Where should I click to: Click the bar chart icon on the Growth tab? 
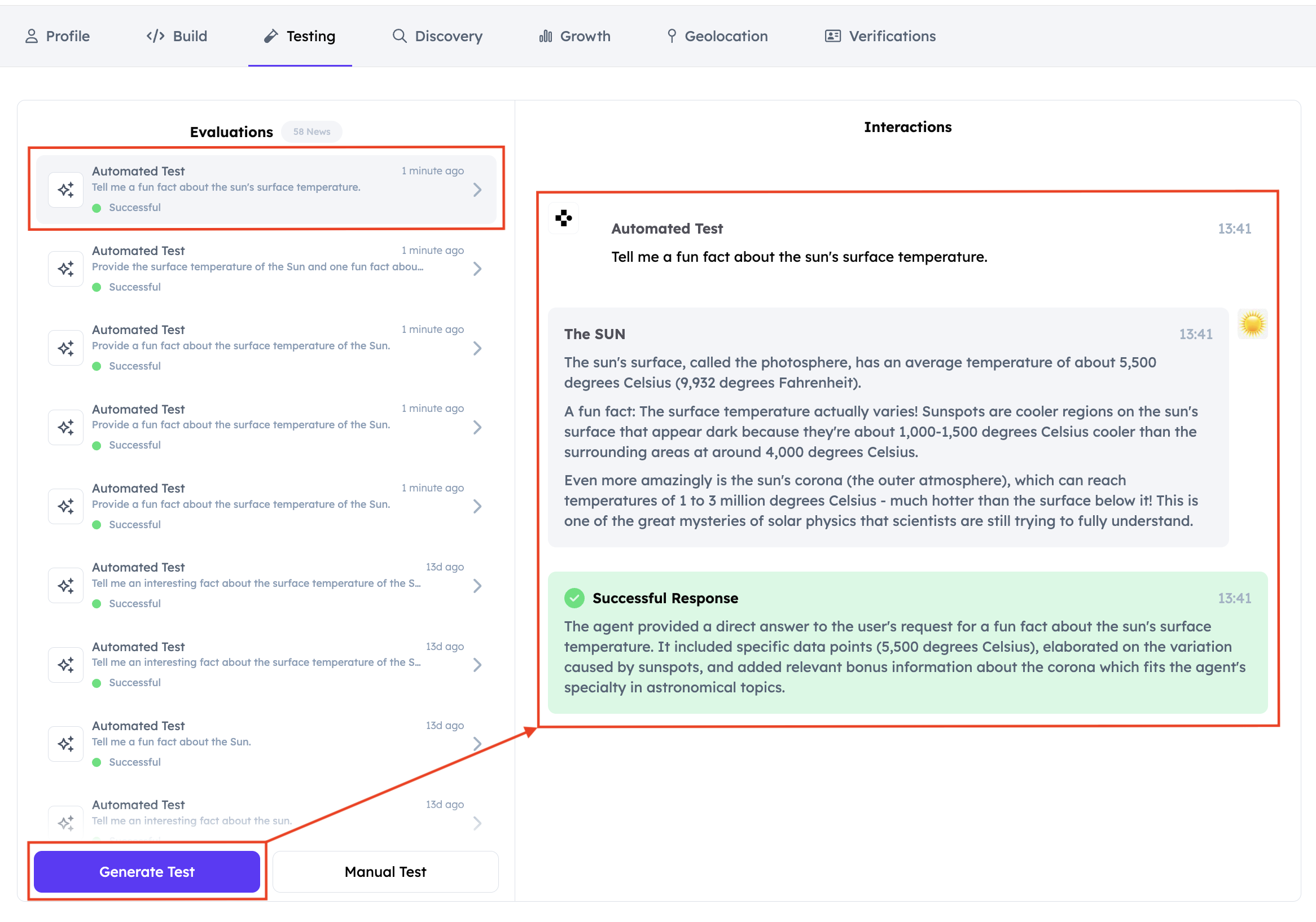coord(545,36)
